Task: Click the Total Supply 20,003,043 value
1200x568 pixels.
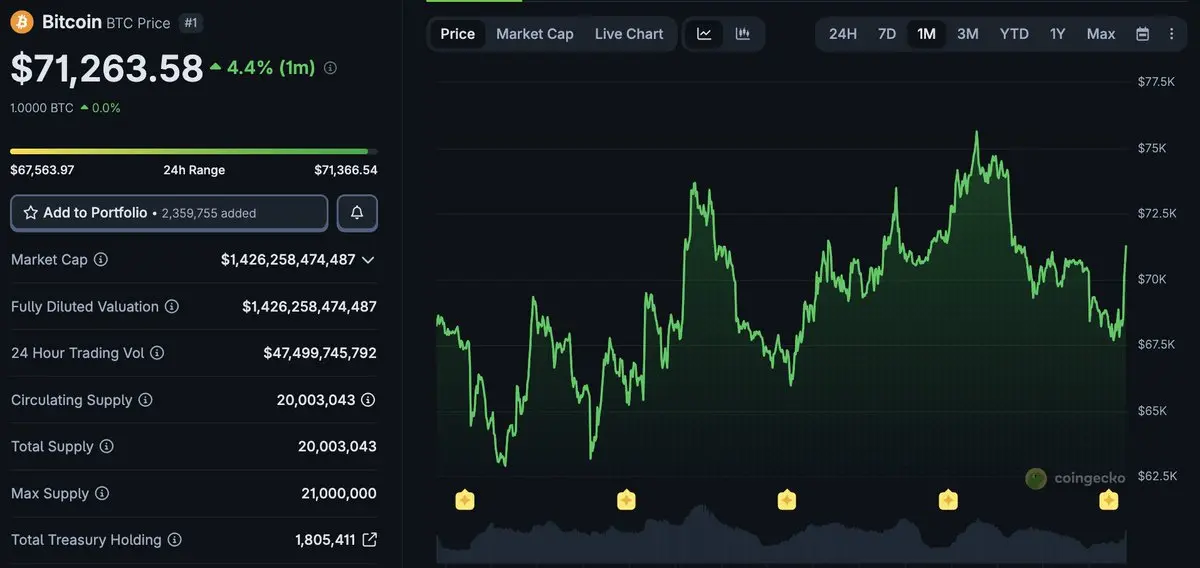Action: tap(337, 447)
